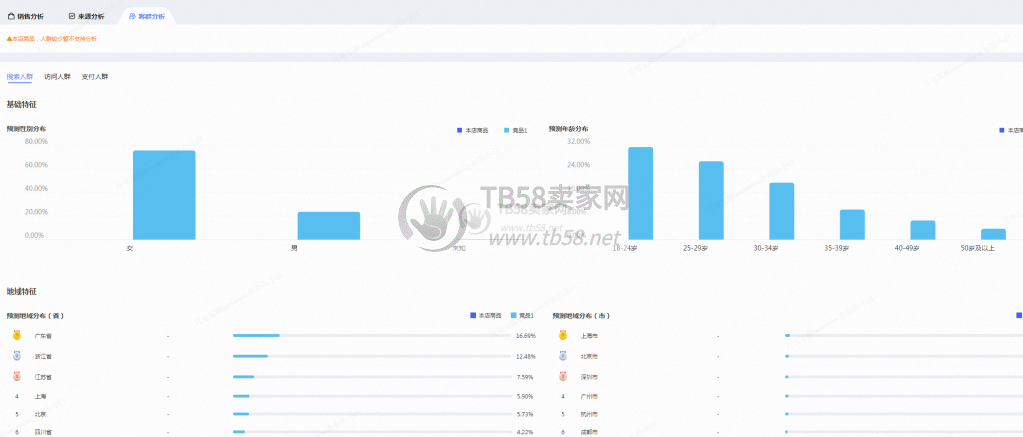This screenshot has width=1023, height=437.
Task: Click the 广州市 city name
Action: [589, 396]
